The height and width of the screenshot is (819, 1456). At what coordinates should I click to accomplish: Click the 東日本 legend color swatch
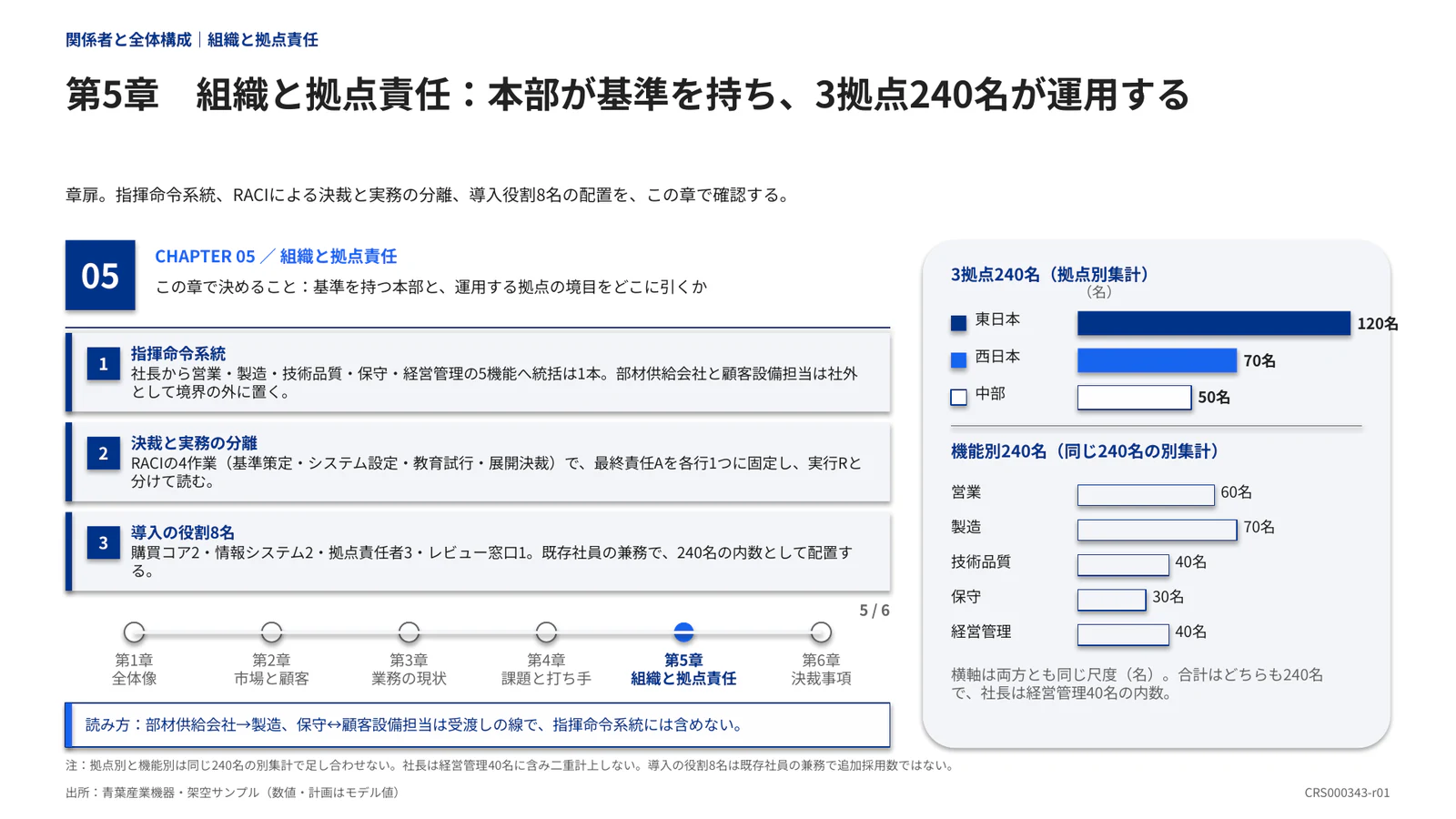(958, 323)
